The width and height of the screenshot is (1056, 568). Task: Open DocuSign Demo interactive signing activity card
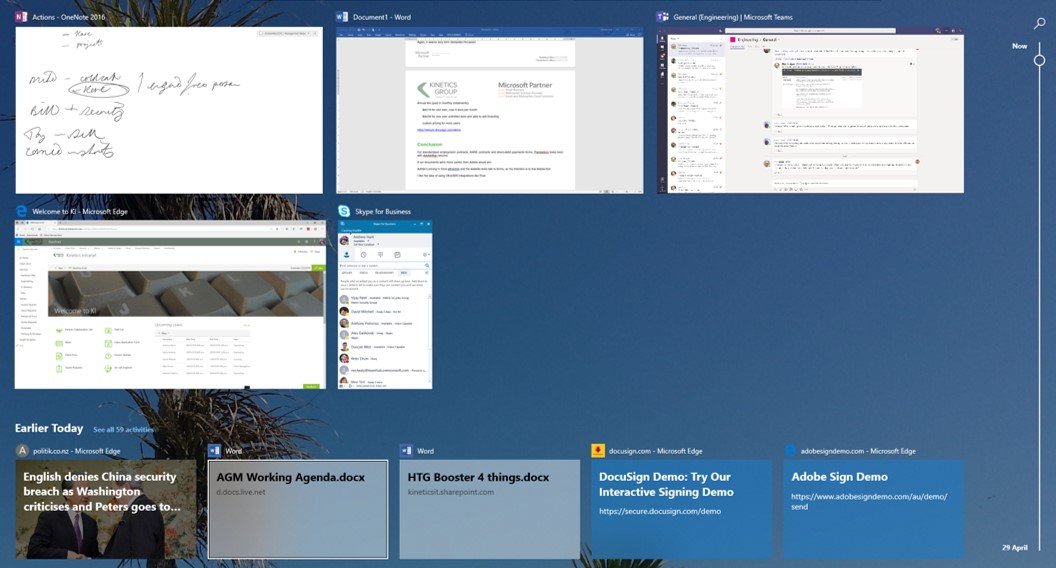[682, 509]
